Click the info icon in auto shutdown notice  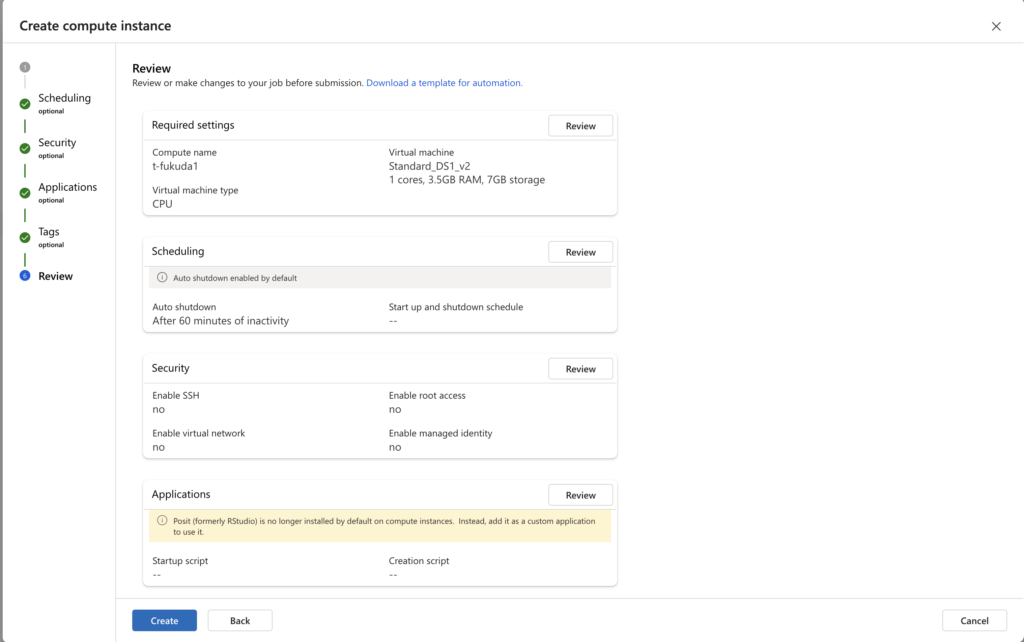click(x=163, y=278)
